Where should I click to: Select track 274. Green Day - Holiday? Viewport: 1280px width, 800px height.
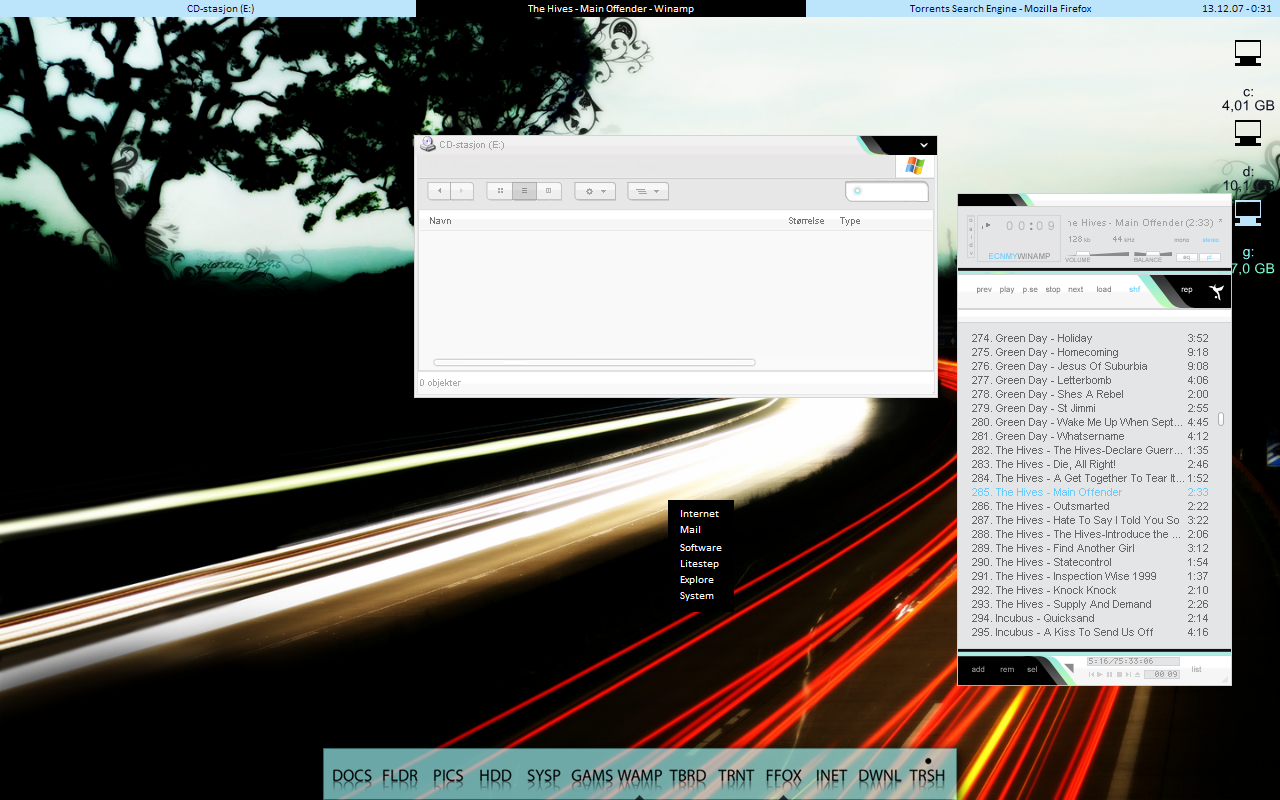click(1090, 338)
